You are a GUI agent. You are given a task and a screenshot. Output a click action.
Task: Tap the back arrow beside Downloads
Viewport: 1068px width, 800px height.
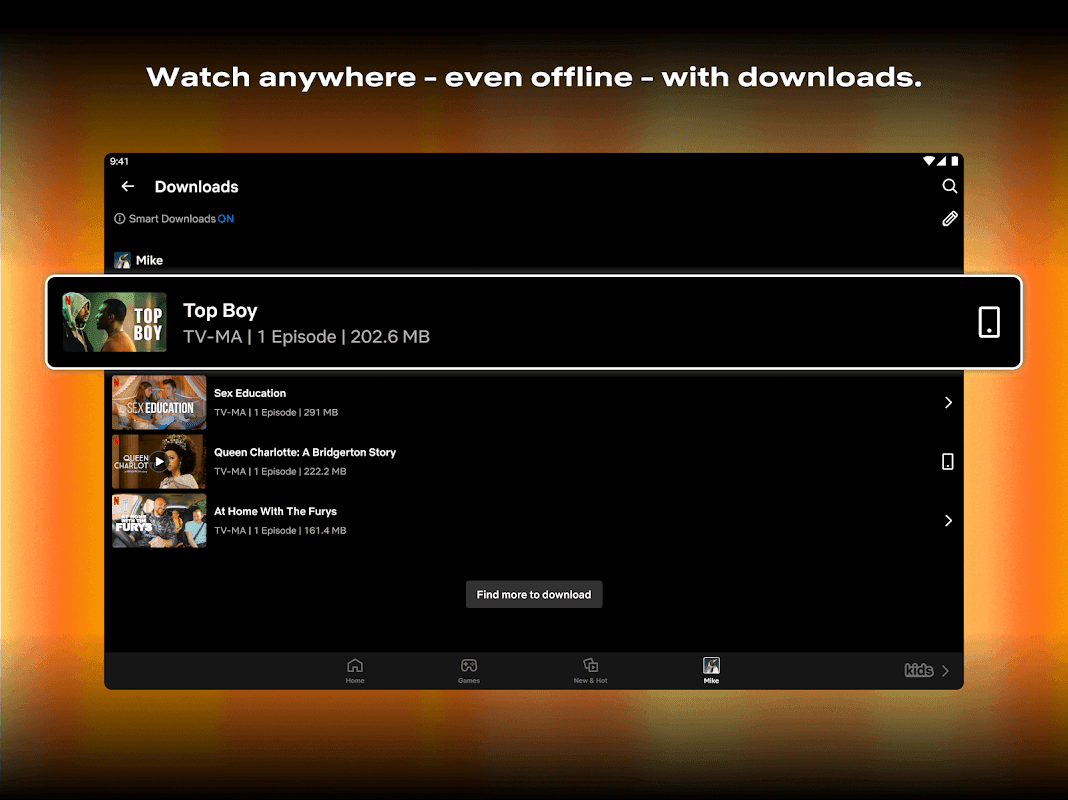pyautogui.click(x=127, y=187)
